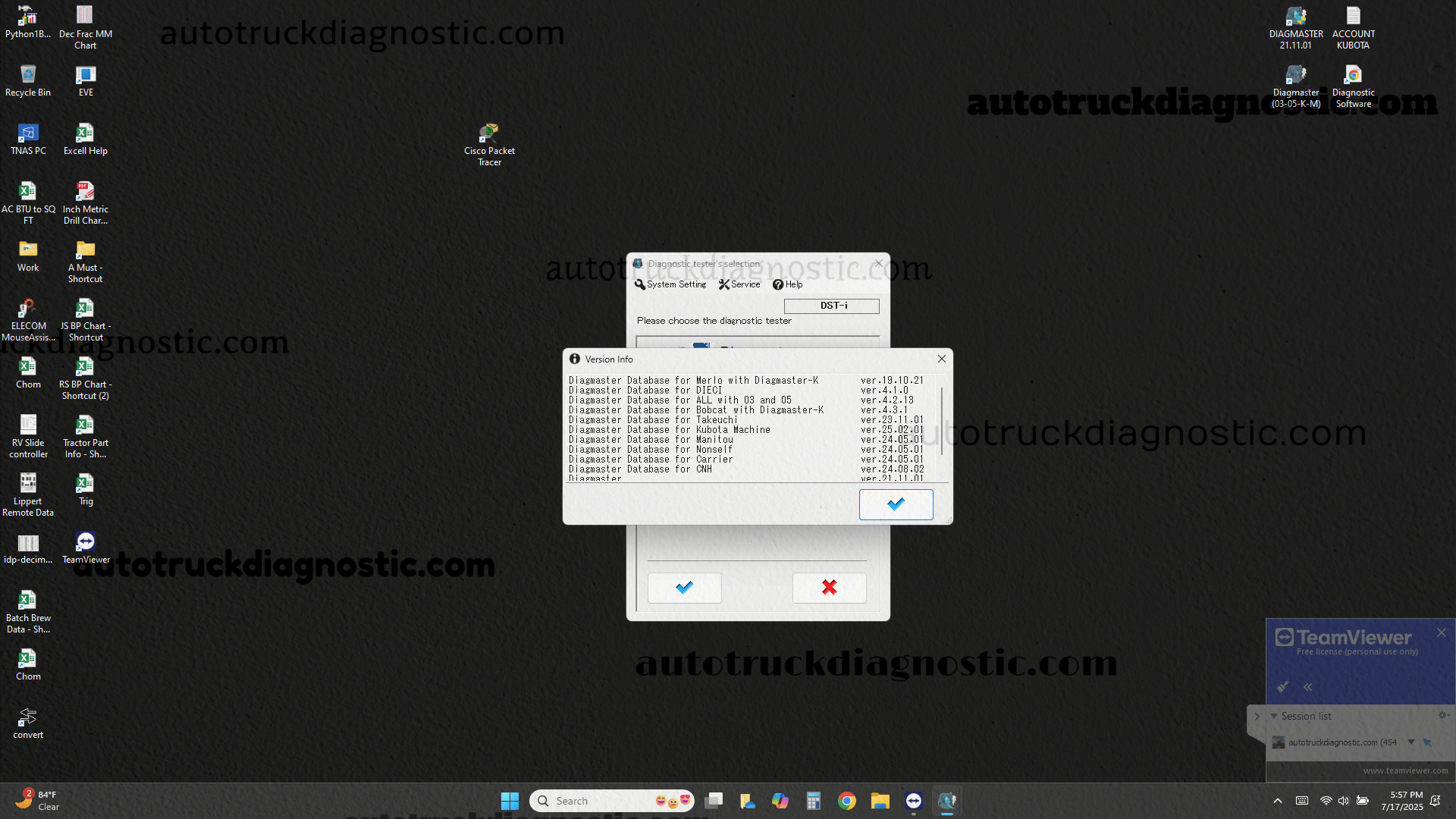Image resolution: width=1456 pixels, height=819 pixels.
Task: Click Version Info list vertical scrollbar
Action: pyautogui.click(x=942, y=422)
